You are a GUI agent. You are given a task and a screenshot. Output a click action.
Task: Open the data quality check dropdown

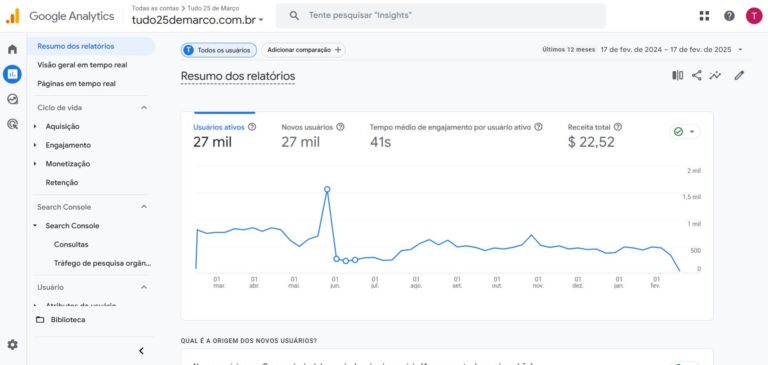pyautogui.click(x=685, y=132)
